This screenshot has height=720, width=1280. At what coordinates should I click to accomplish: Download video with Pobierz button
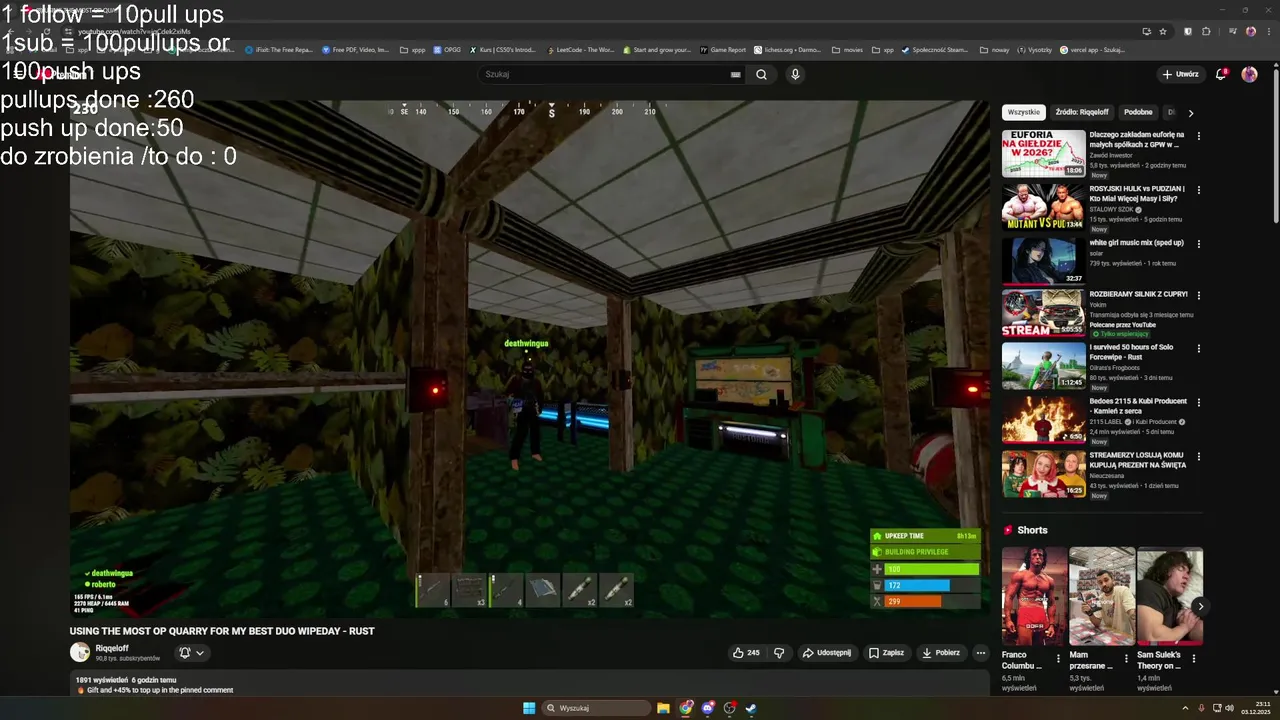[x=940, y=653]
